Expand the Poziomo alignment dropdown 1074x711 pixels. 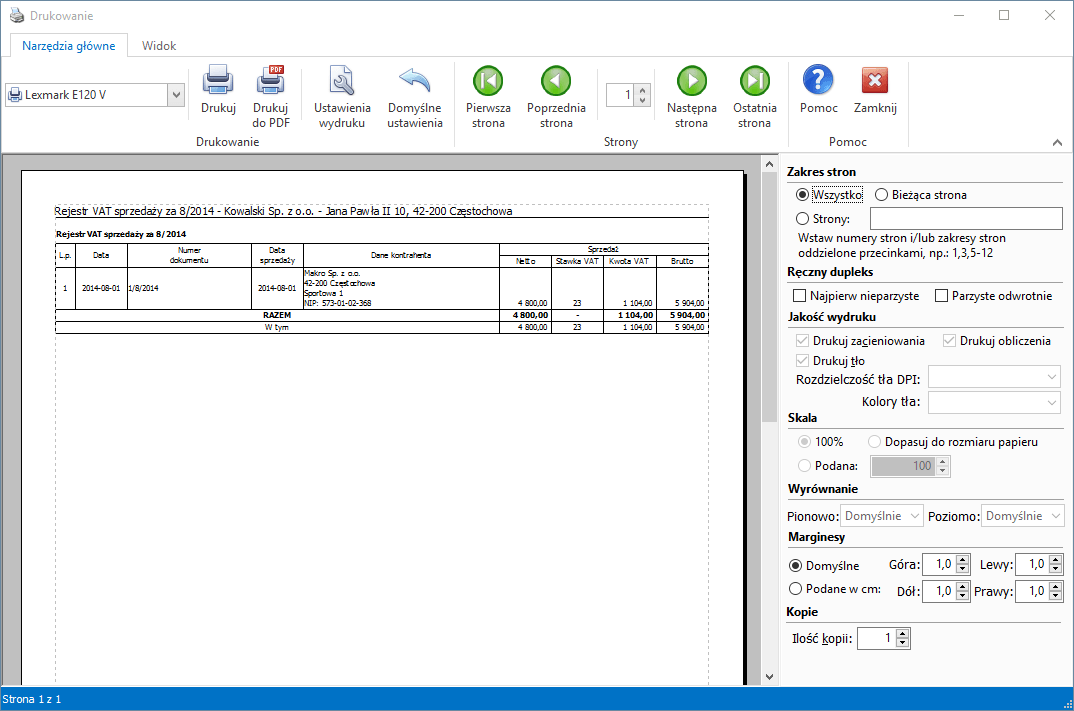1023,516
